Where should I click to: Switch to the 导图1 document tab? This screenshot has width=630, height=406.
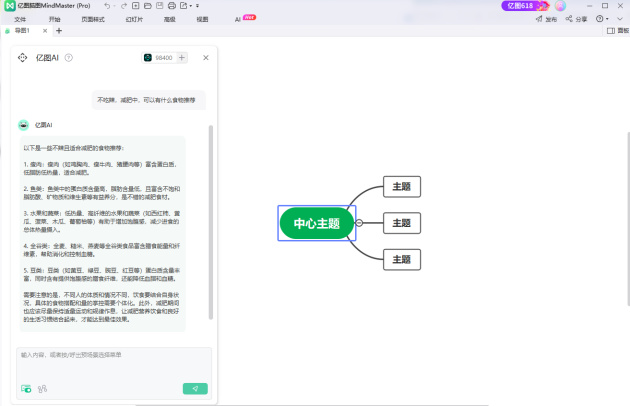pyautogui.click(x=22, y=31)
